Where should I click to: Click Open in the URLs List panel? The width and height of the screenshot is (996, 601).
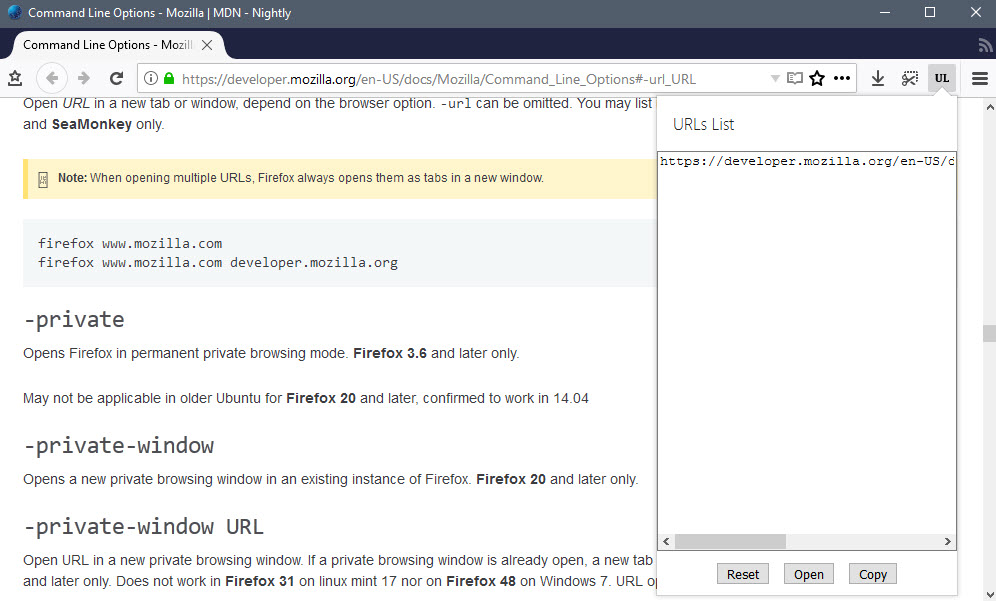pos(809,574)
